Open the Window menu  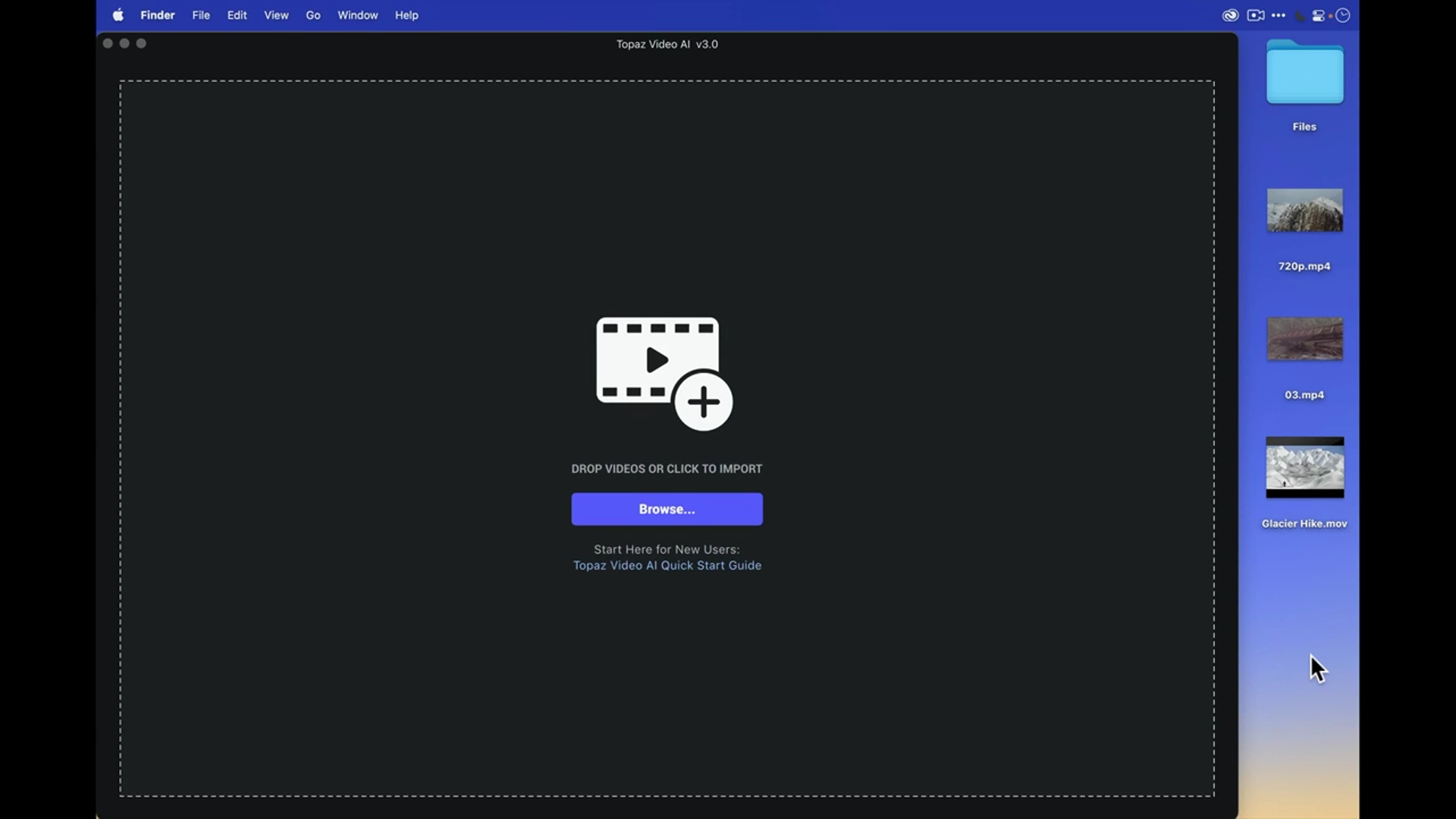[357, 15]
